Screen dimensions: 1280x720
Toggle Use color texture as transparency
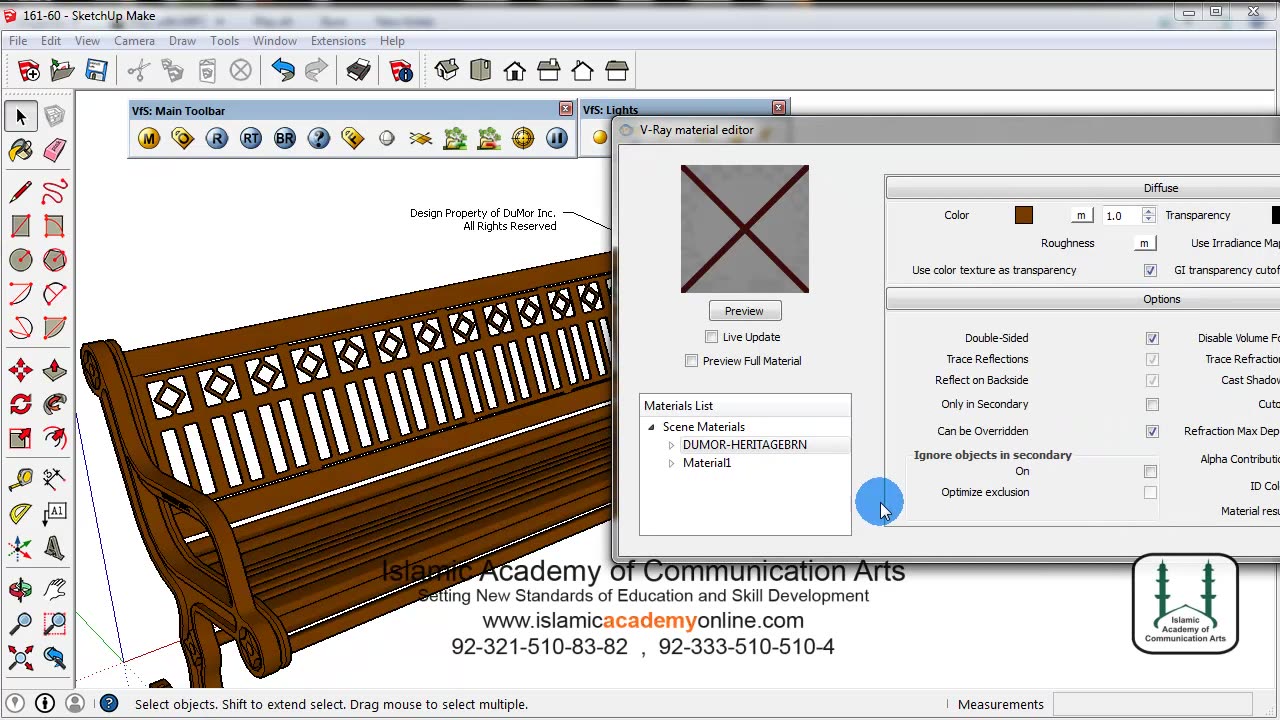pyautogui.click(x=1150, y=270)
